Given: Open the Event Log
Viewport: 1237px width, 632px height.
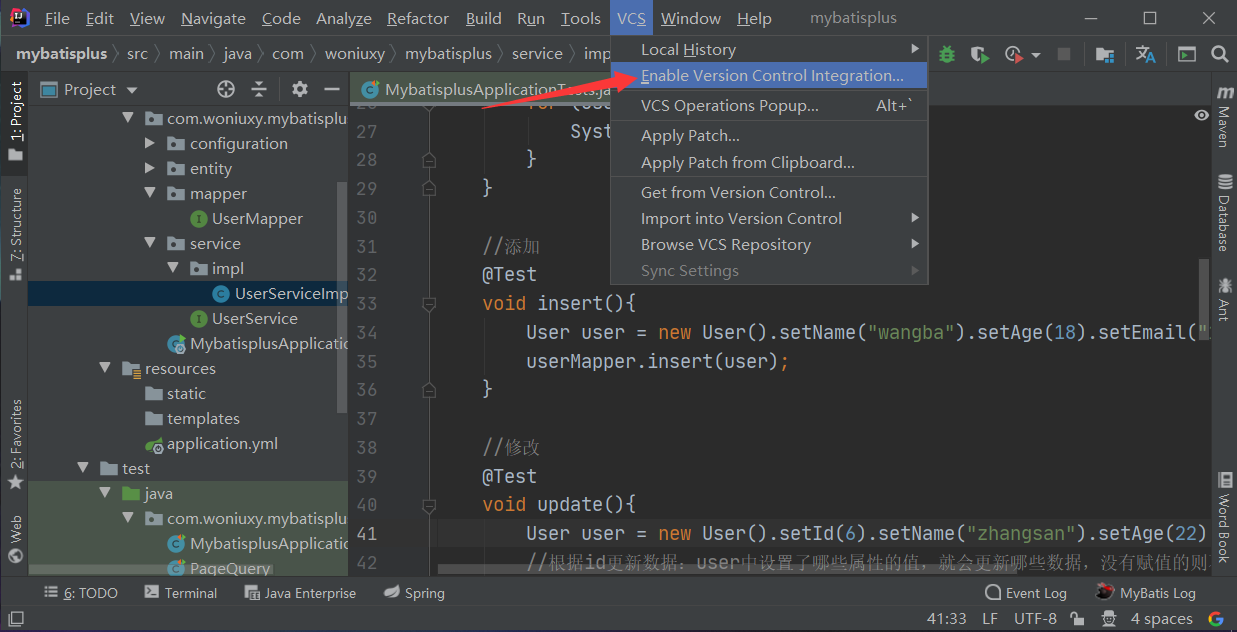Looking at the screenshot, I should coord(1026,593).
